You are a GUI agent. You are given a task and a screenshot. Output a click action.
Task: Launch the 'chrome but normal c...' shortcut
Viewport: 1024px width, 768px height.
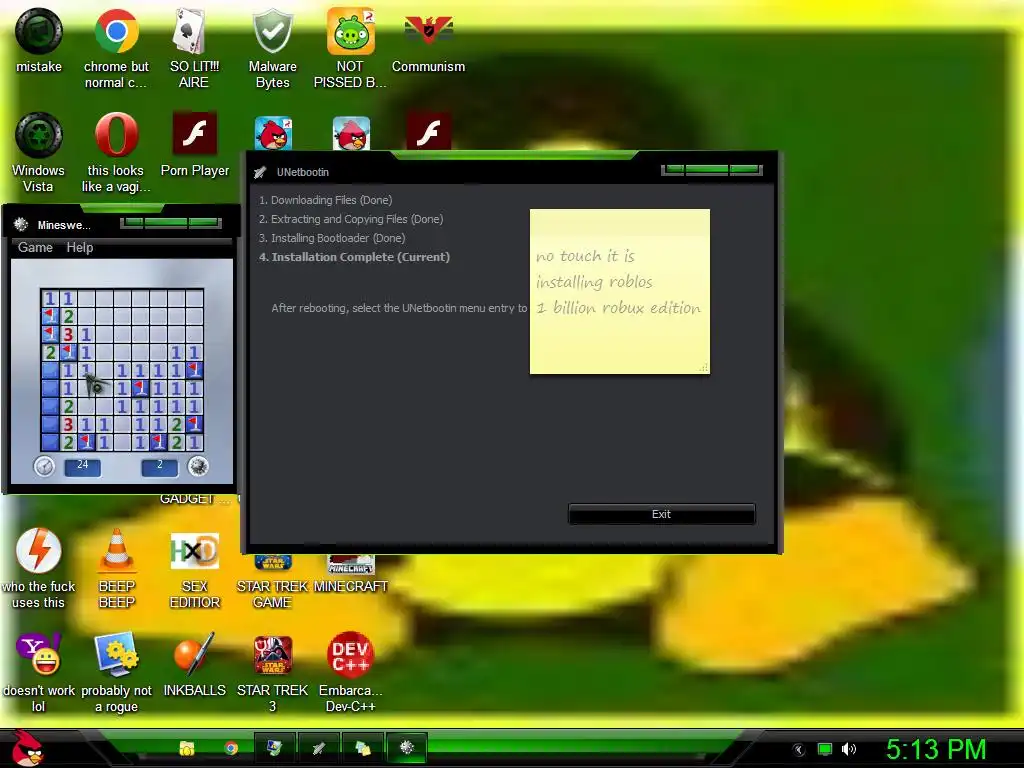point(116,31)
